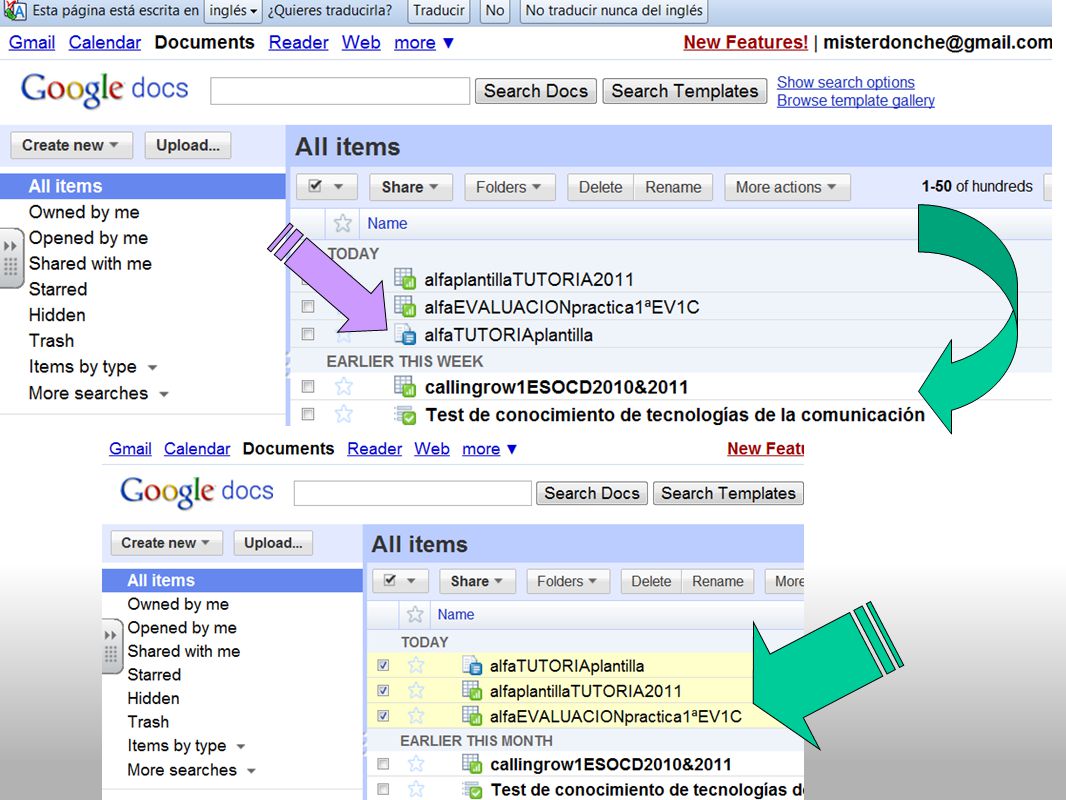Click the star column header in the lower list
This screenshot has height=800, width=1066.
(415, 614)
